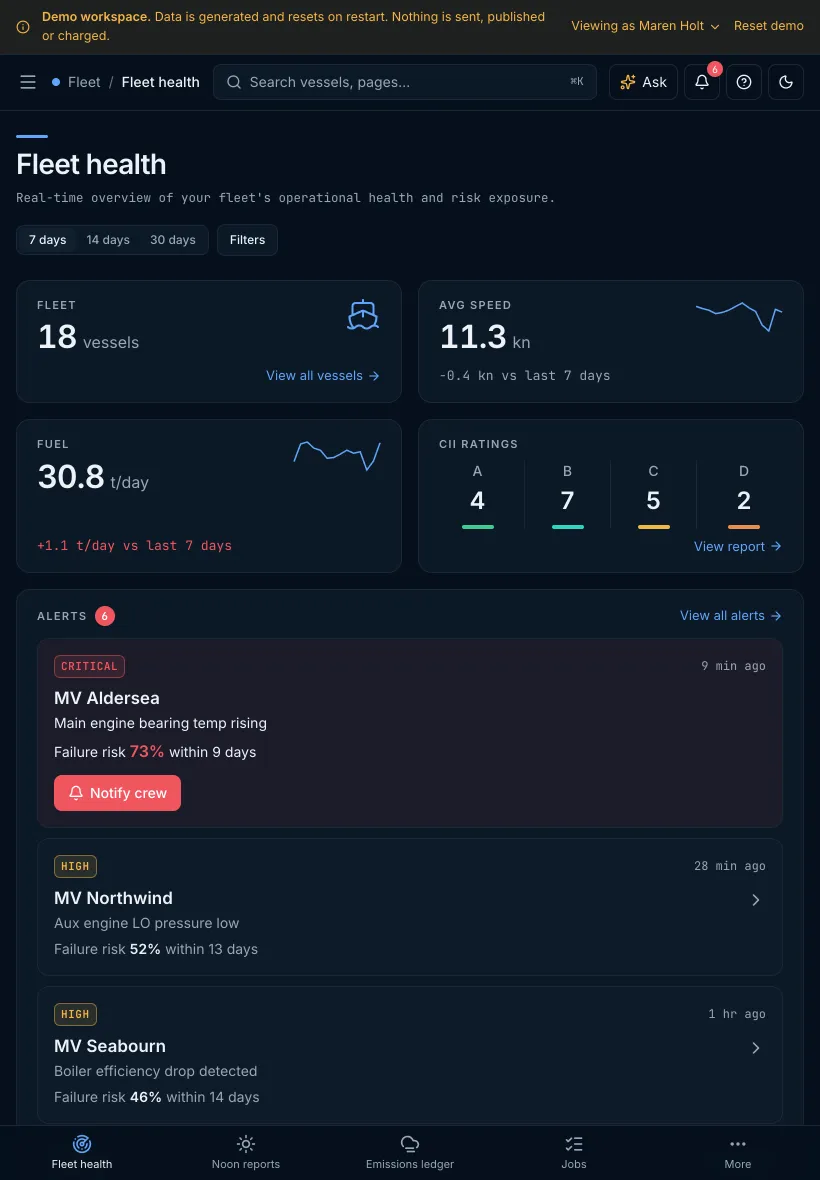
Task: Click '+1.1 t/day vs last 7 days'
Action: pyautogui.click(x=135, y=546)
